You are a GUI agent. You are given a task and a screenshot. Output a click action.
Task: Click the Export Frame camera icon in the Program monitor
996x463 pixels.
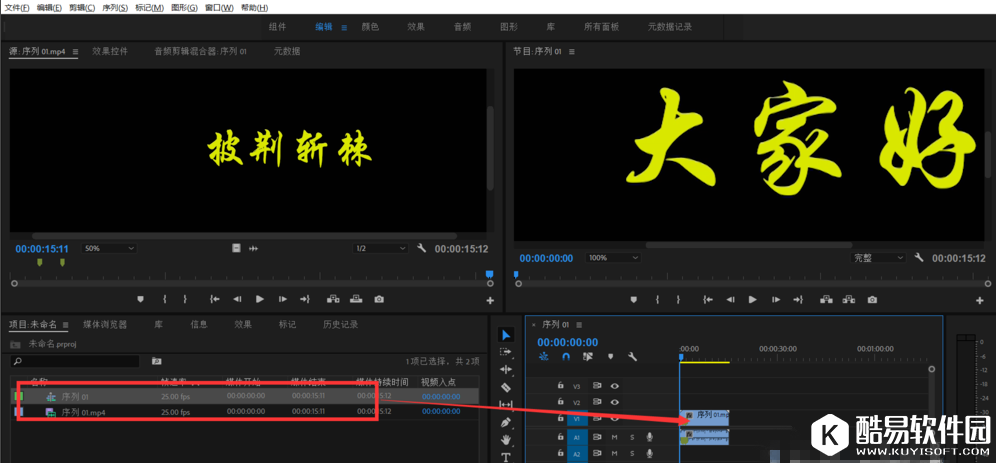[x=872, y=299]
